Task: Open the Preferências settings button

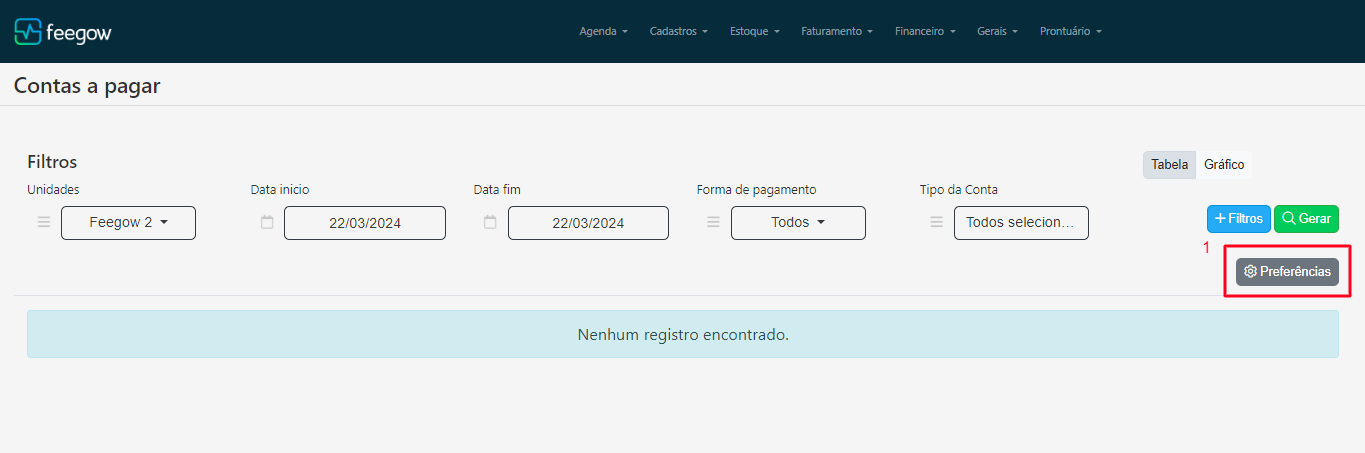Action: [x=1287, y=272]
